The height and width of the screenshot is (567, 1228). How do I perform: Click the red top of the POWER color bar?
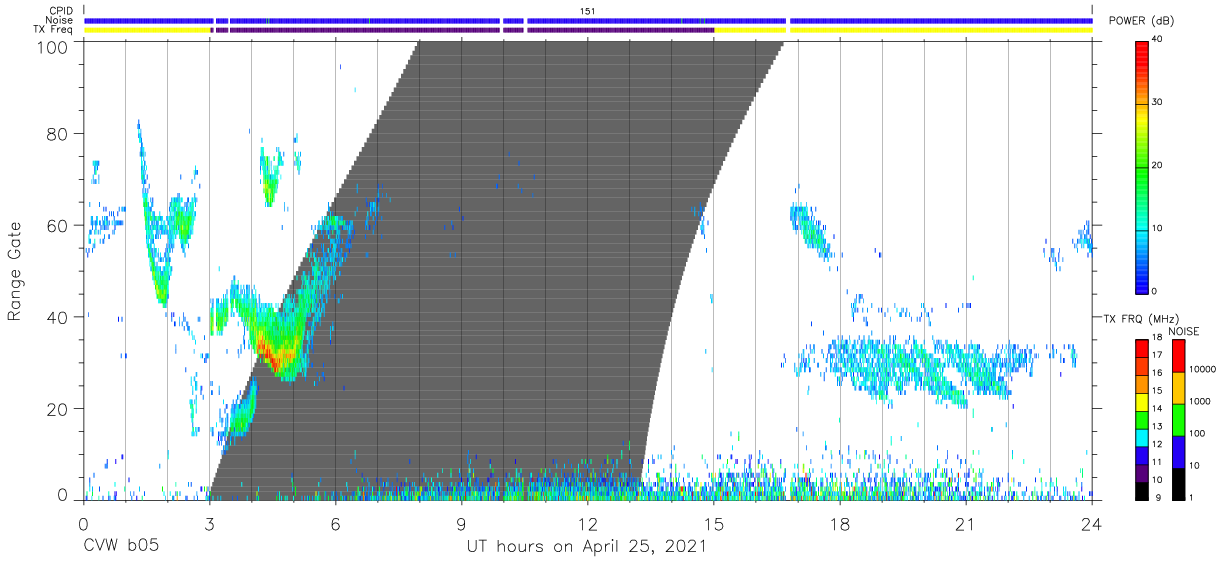tap(1142, 50)
